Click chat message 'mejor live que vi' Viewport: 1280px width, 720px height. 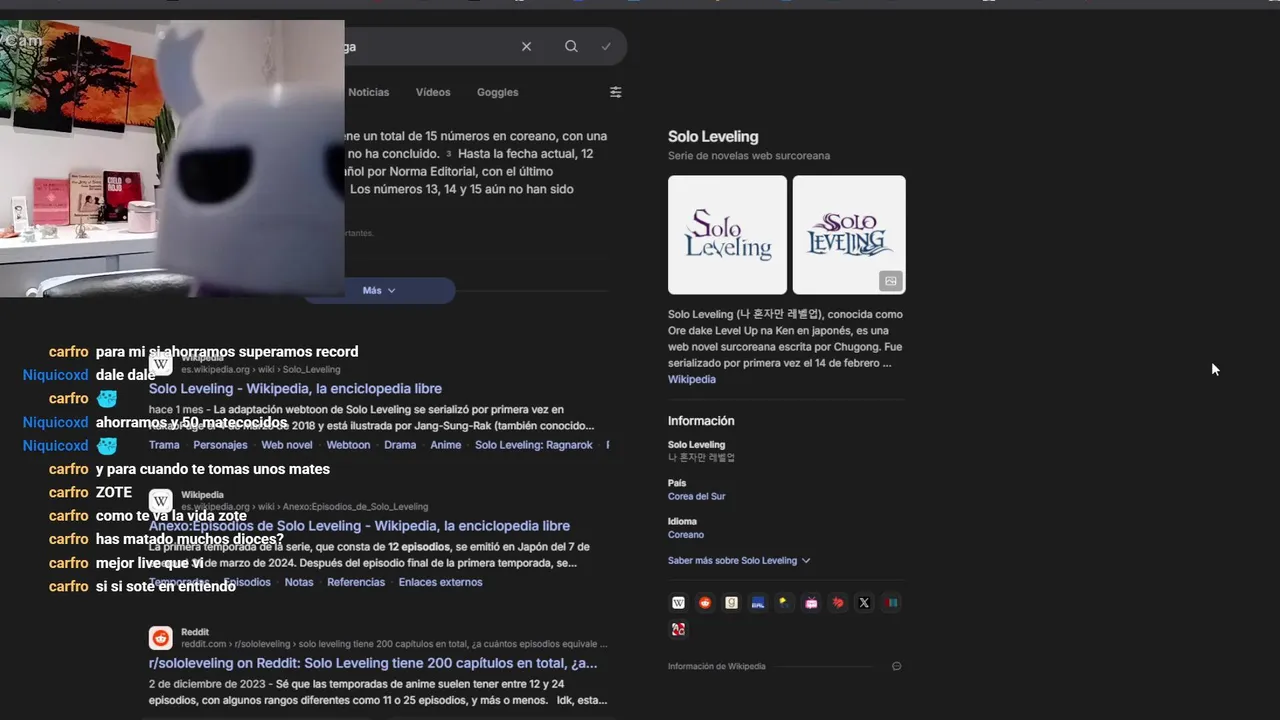pyautogui.click(x=150, y=563)
